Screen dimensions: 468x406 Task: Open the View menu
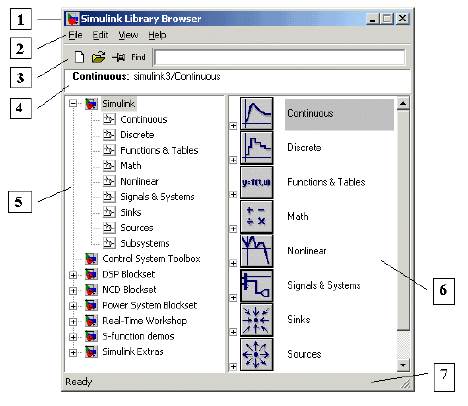coord(128,35)
